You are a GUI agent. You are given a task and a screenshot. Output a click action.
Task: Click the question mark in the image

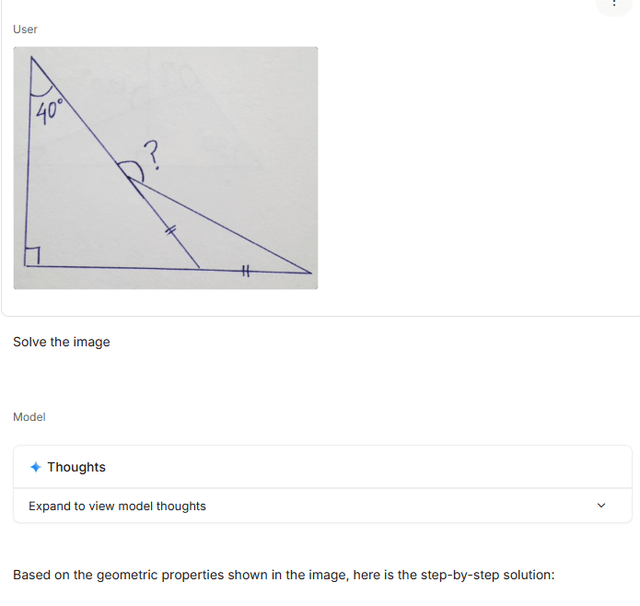[151, 154]
